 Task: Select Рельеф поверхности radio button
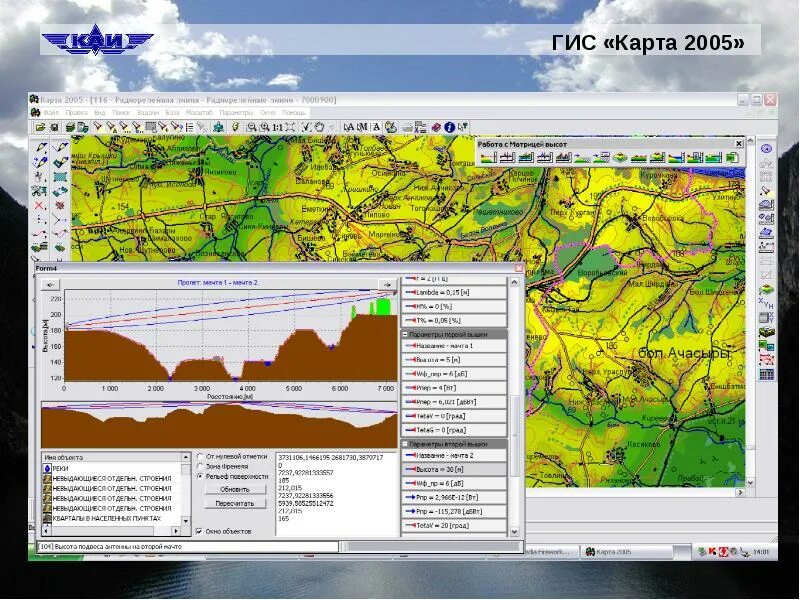(x=200, y=476)
